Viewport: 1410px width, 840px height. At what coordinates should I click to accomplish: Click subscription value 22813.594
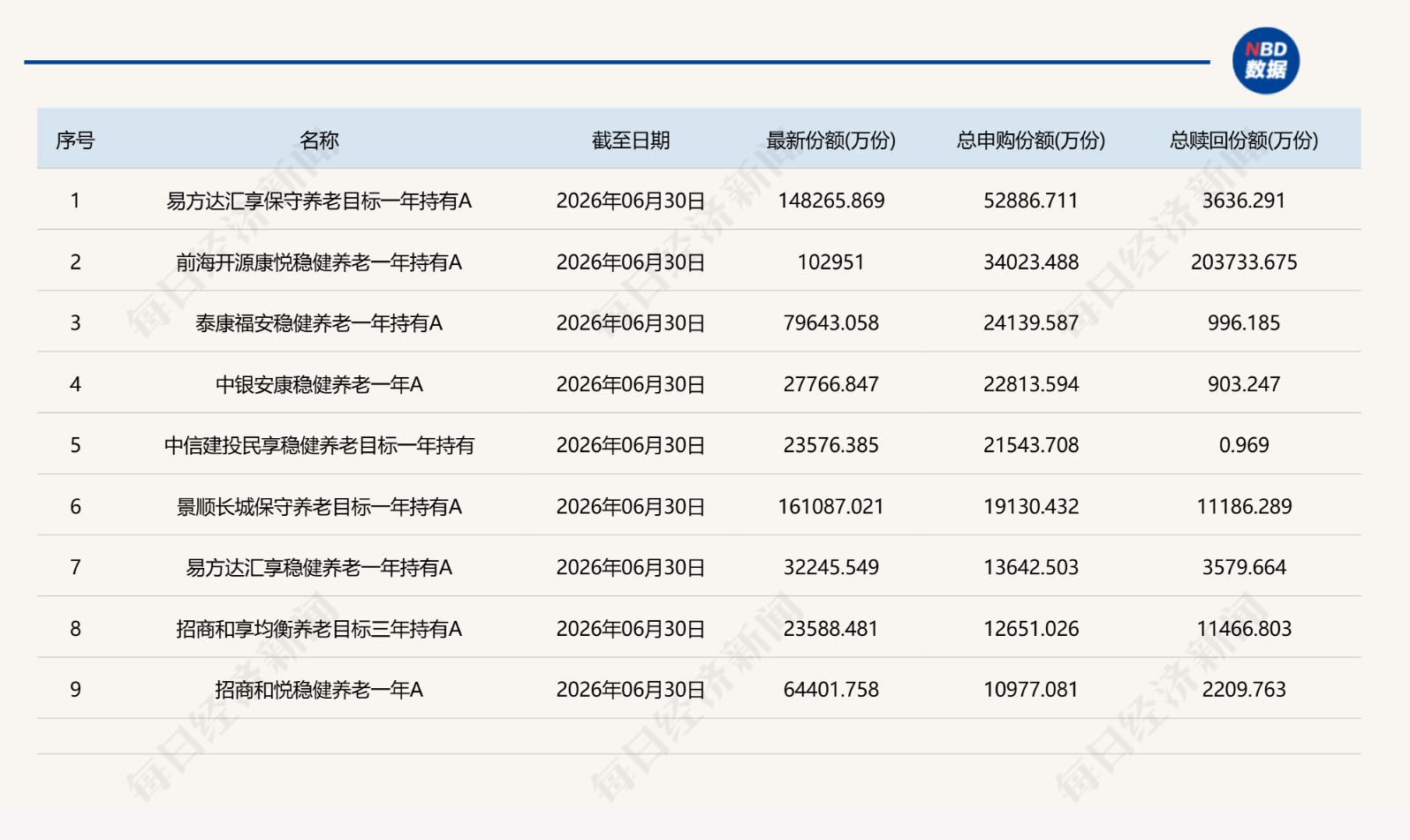1031,384
